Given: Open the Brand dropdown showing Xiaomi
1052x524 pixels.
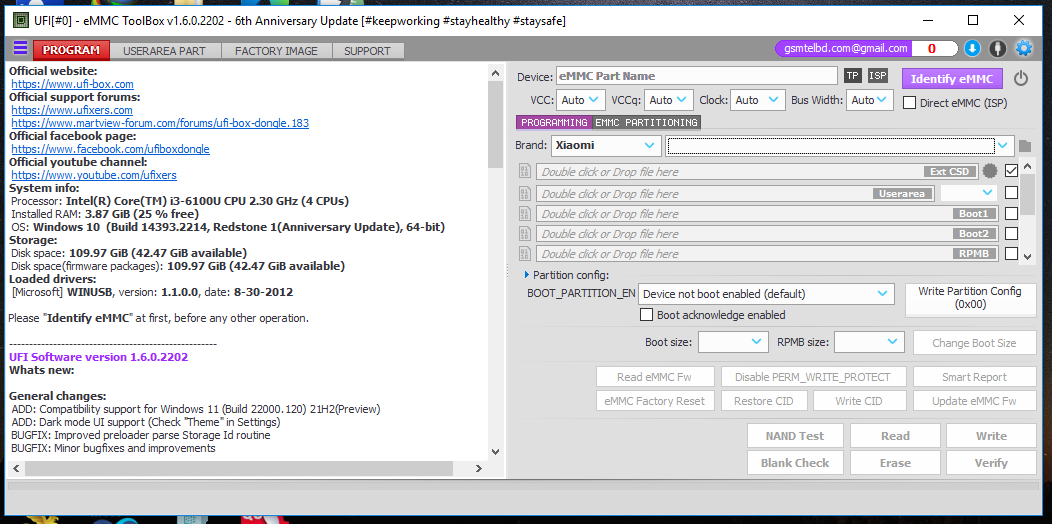Looking at the screenshot, I should tap(605, 145).
